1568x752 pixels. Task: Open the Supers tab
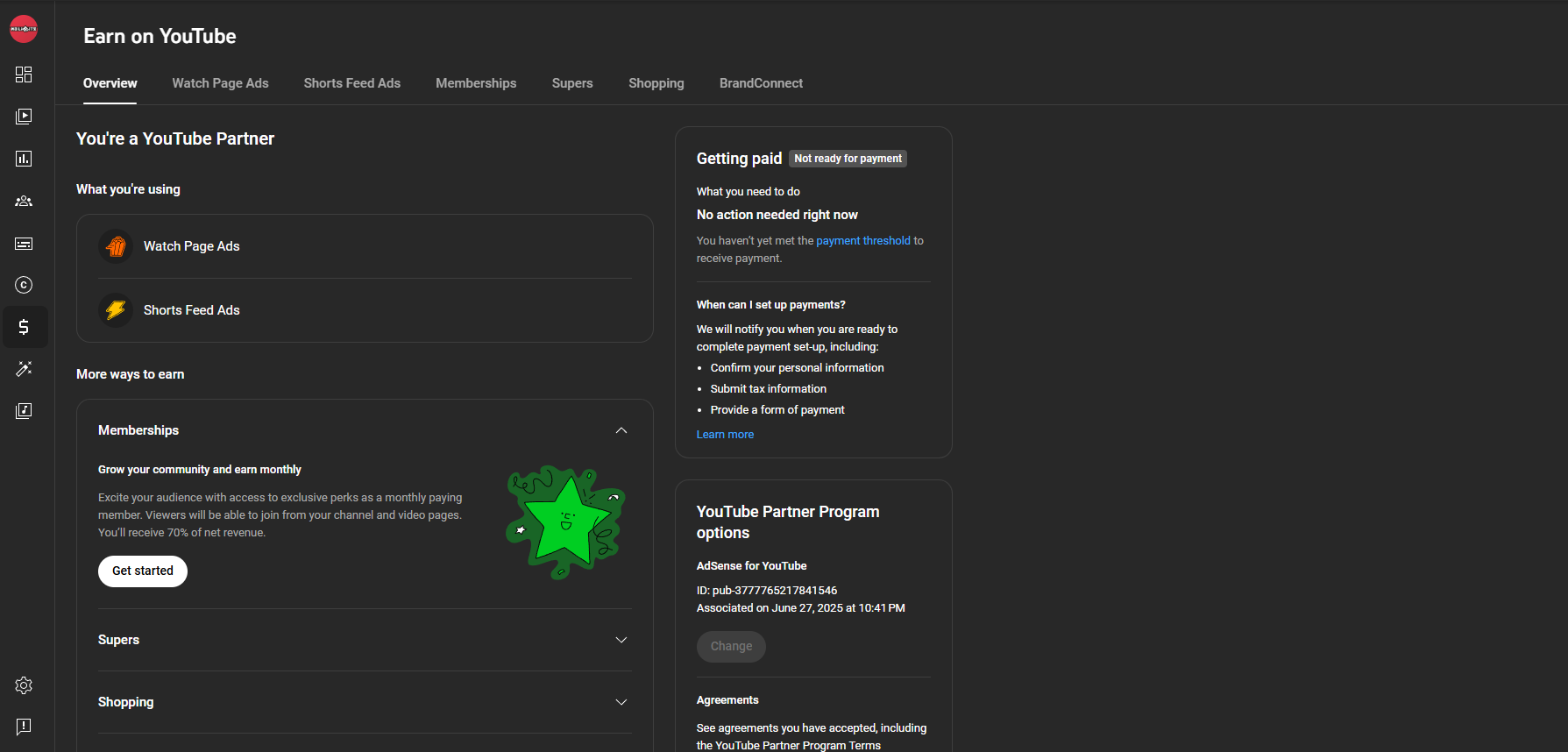[x=572, y=83]
